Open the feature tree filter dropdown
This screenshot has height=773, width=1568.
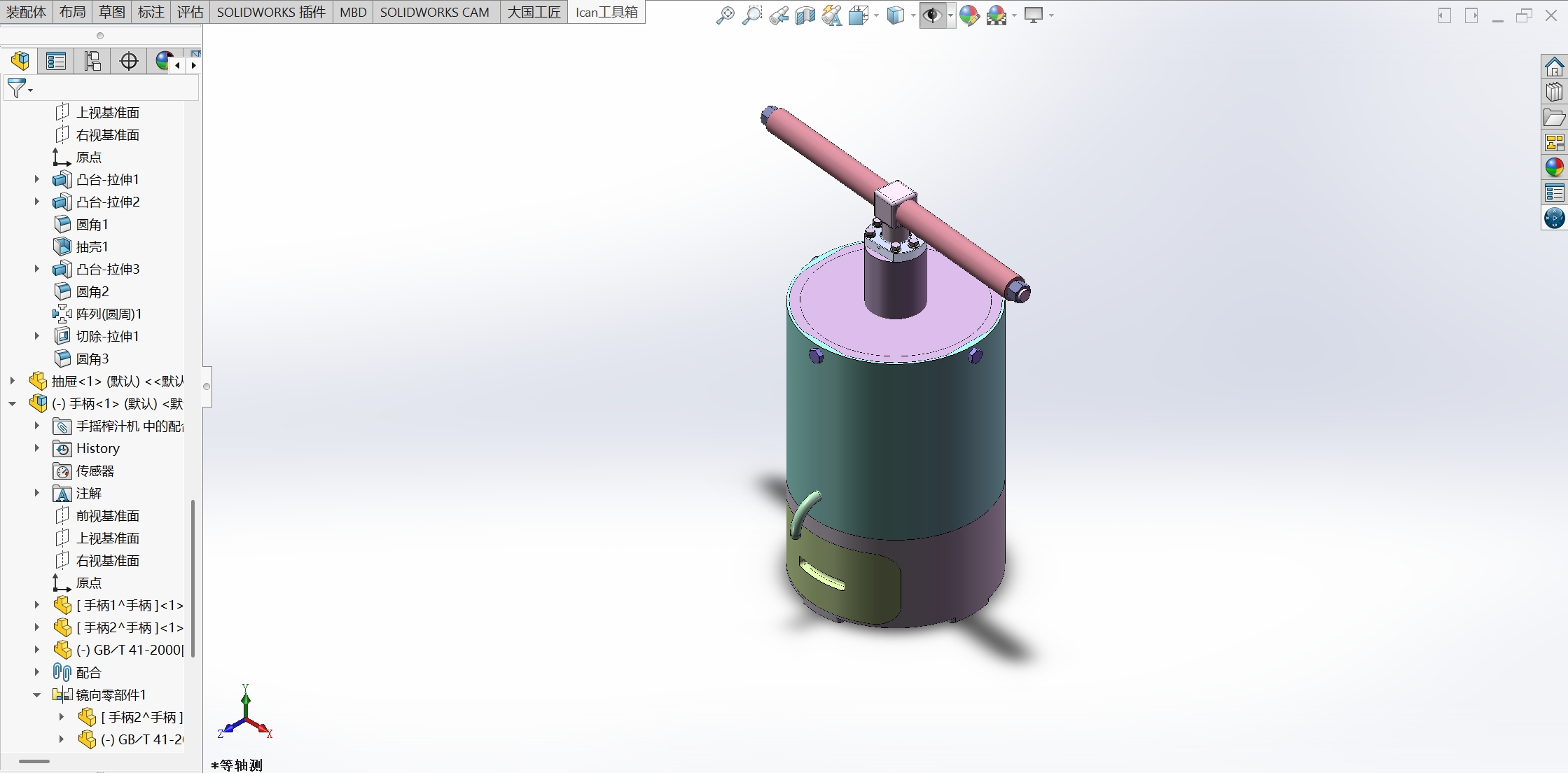[20, 89]
